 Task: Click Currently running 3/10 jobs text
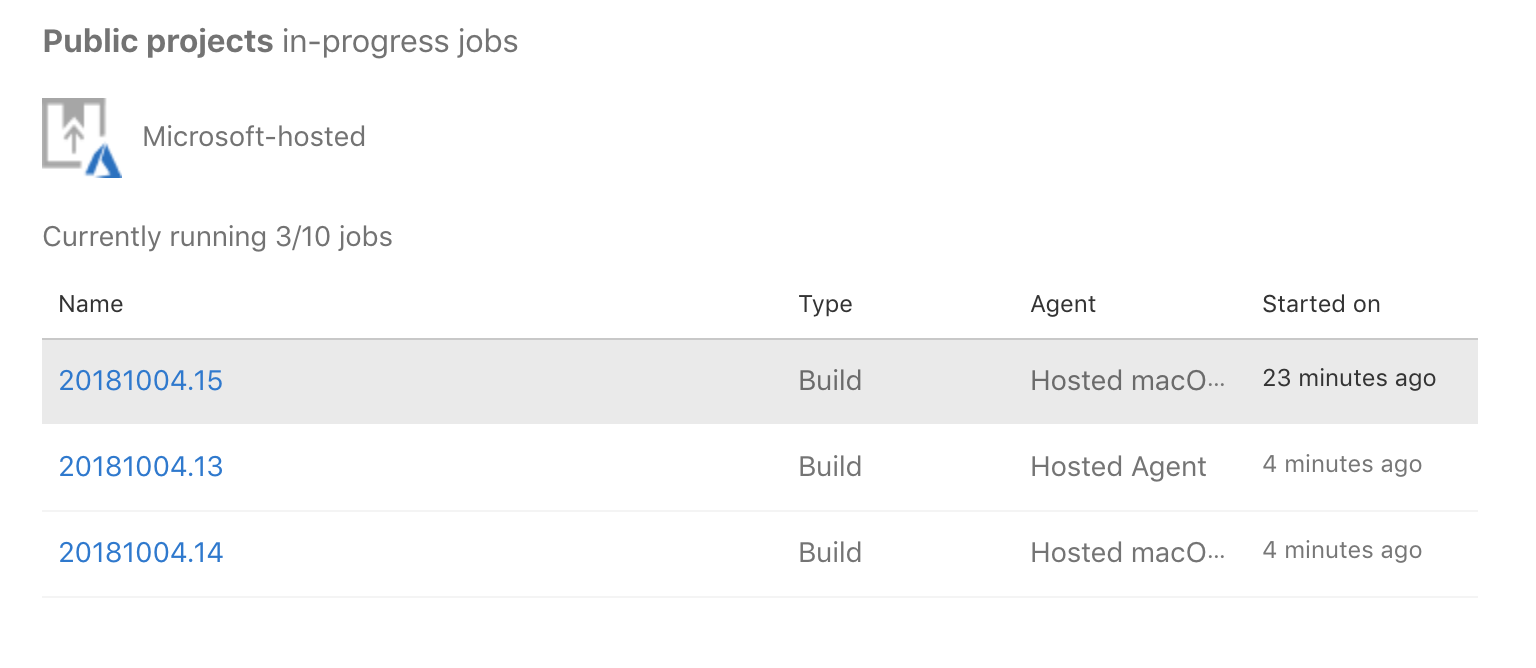[217, 237]
